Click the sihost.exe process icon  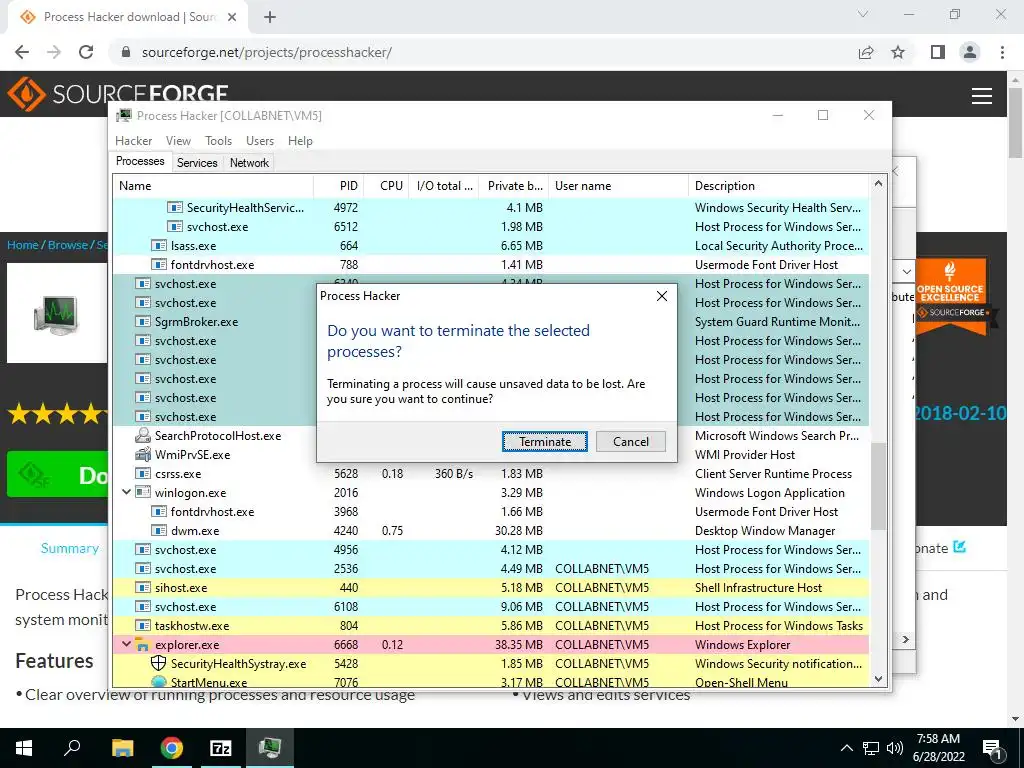143,588
